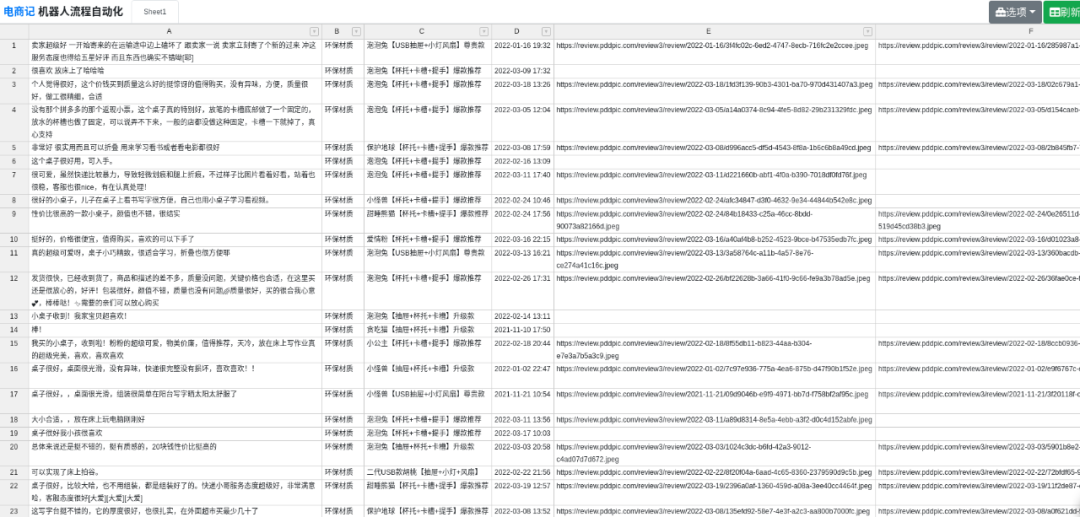Screen dimensions: 1080x517
Task: Select the cell with date 2022-02-16 13:09
Action: pyautogui.click(x=522, y=160)
